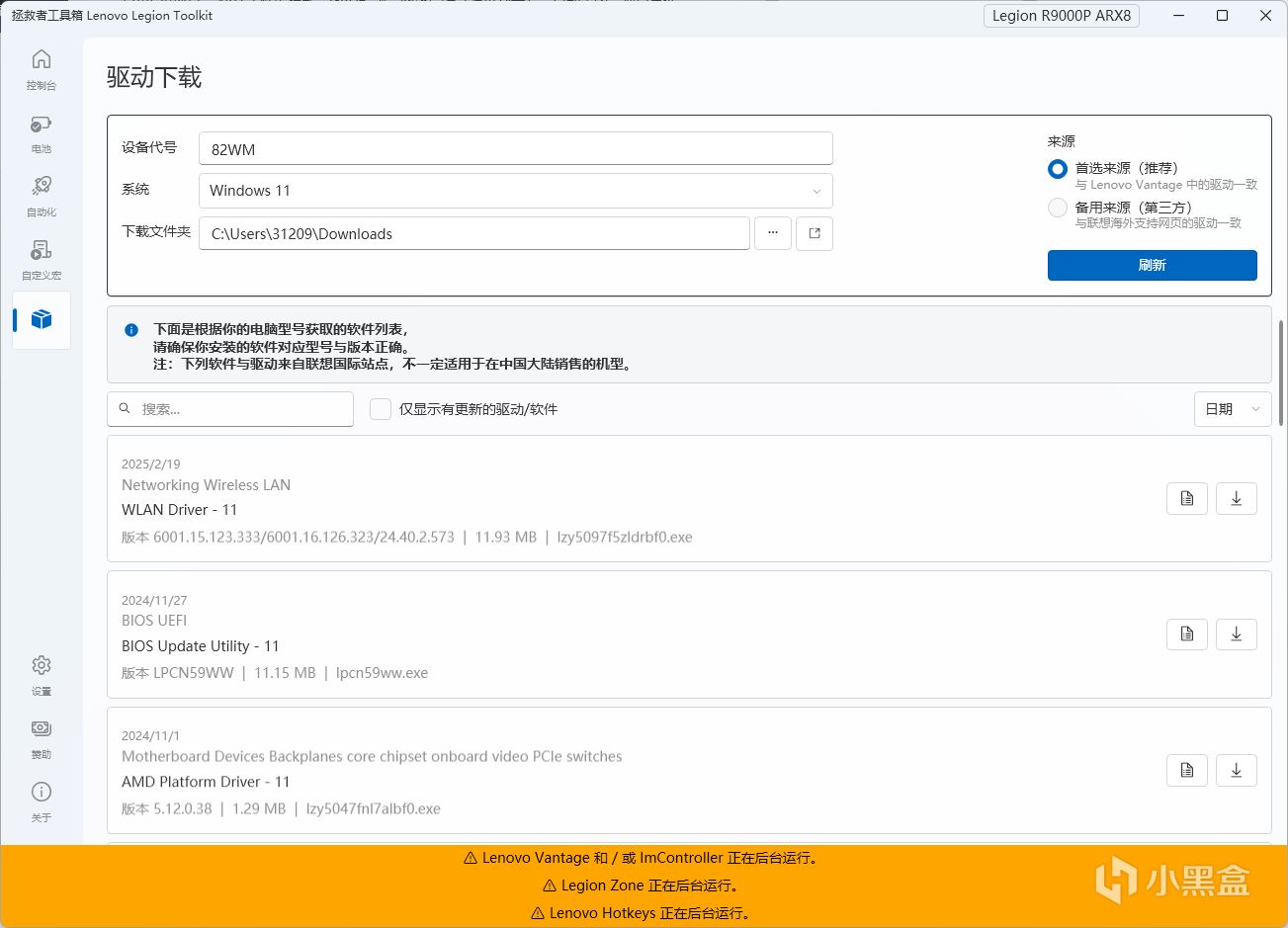Select the driver download box icon in sidebar

pos(42,319)
